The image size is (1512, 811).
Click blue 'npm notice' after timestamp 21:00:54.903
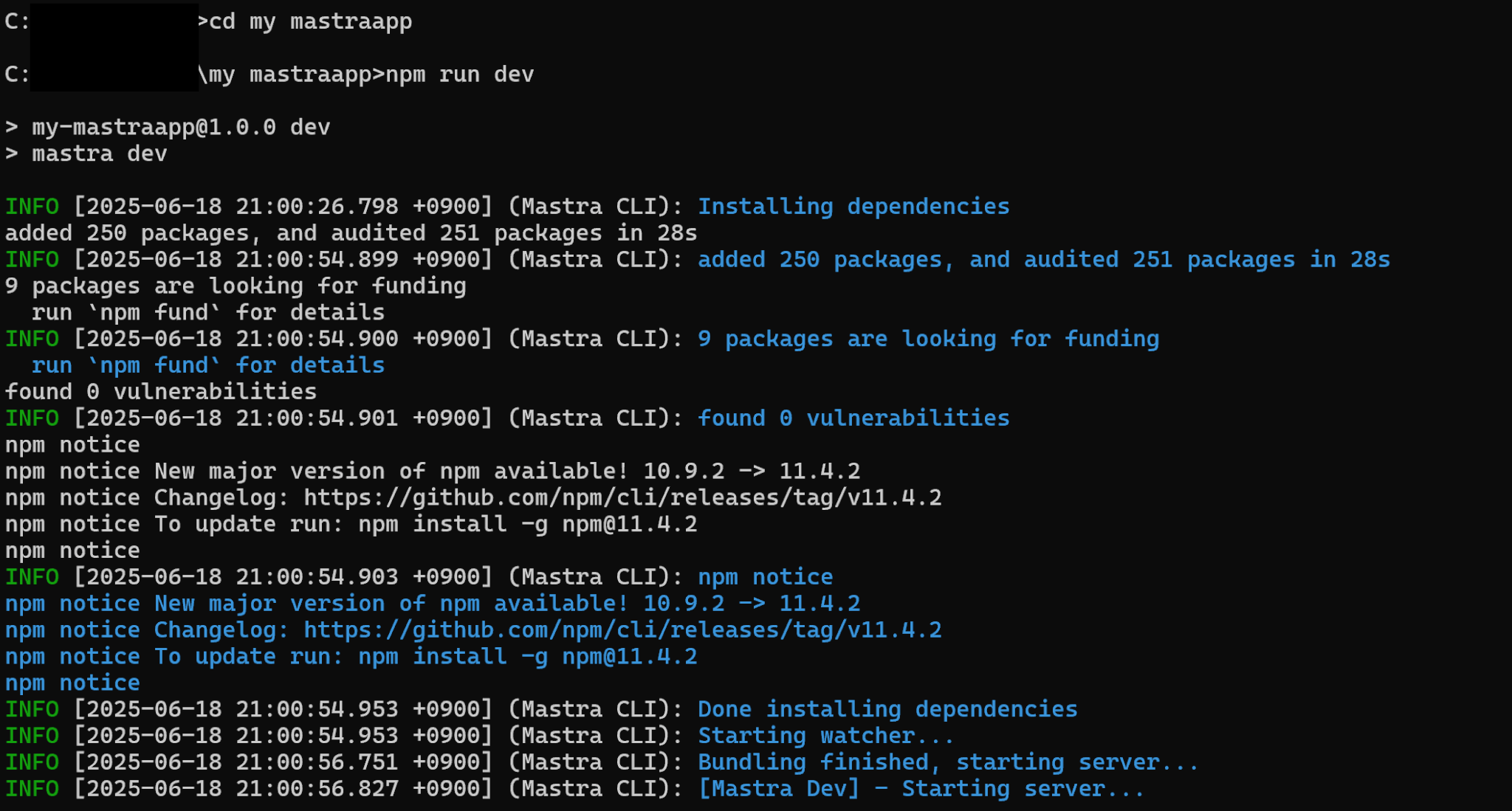pos(766,577)
